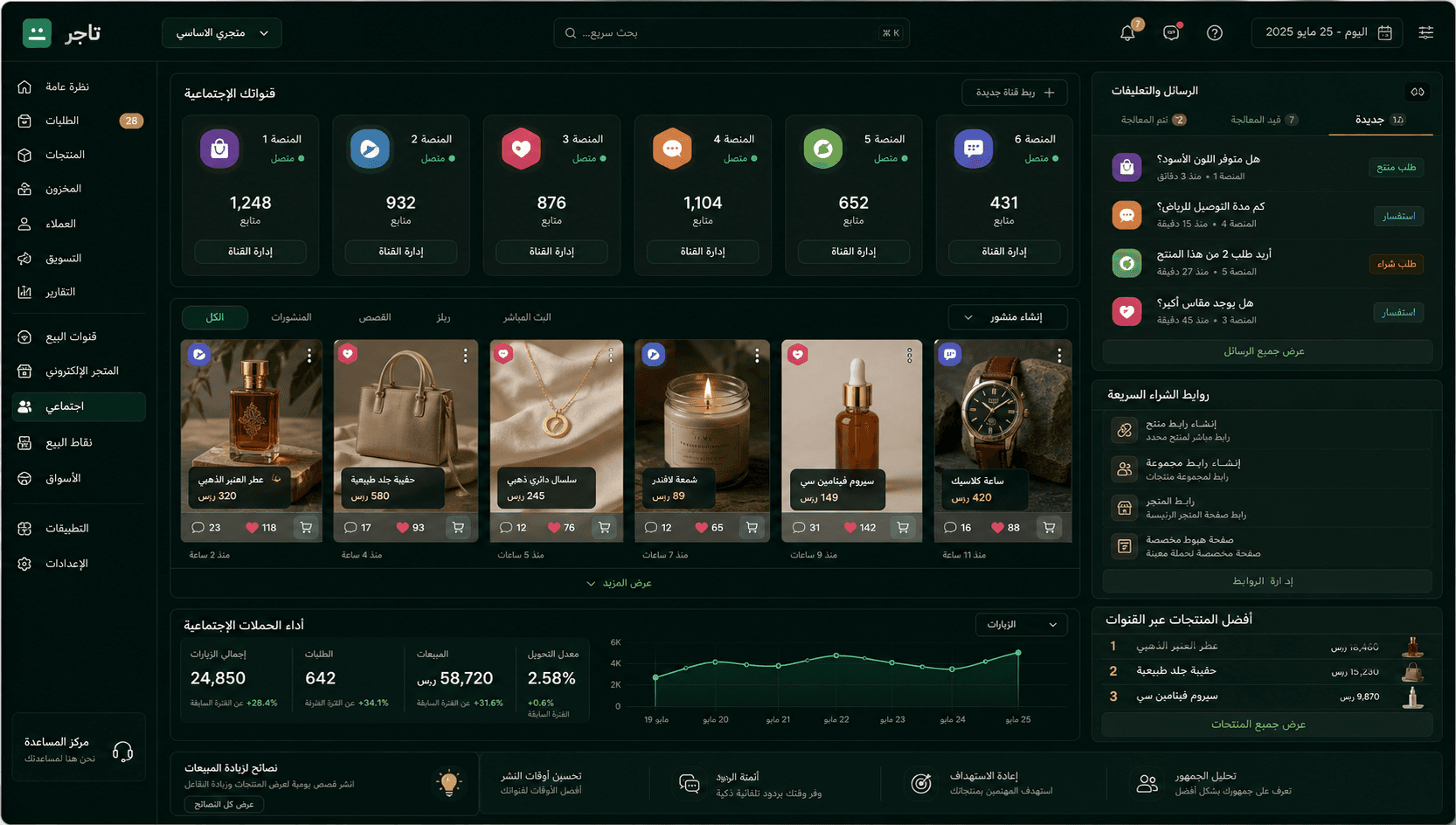
Task: Select the المنشورات tab
Action: pos(291,317)
